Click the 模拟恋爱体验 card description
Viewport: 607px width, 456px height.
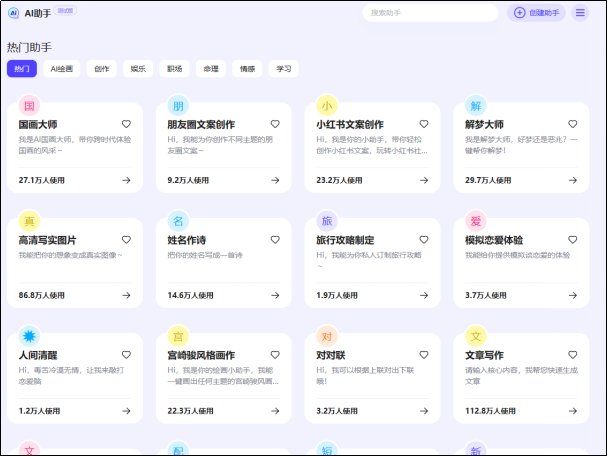[517, 255]
